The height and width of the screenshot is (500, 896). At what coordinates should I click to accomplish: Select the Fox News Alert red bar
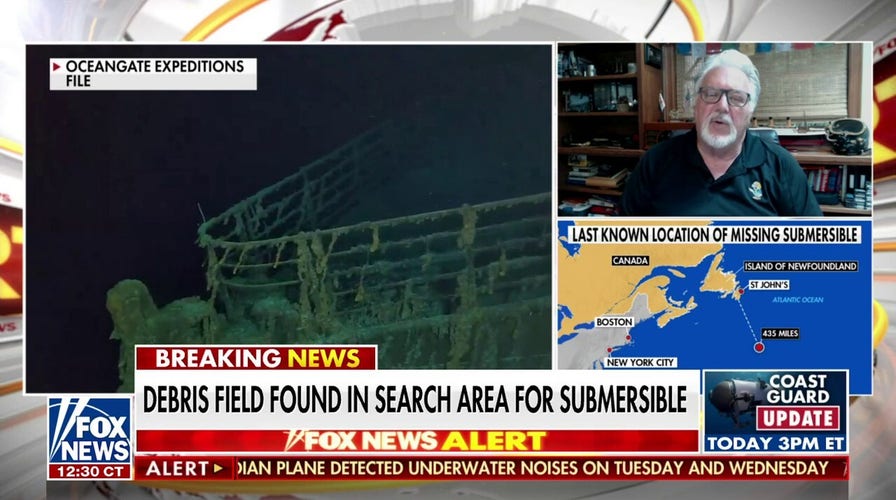click(417, 441)
